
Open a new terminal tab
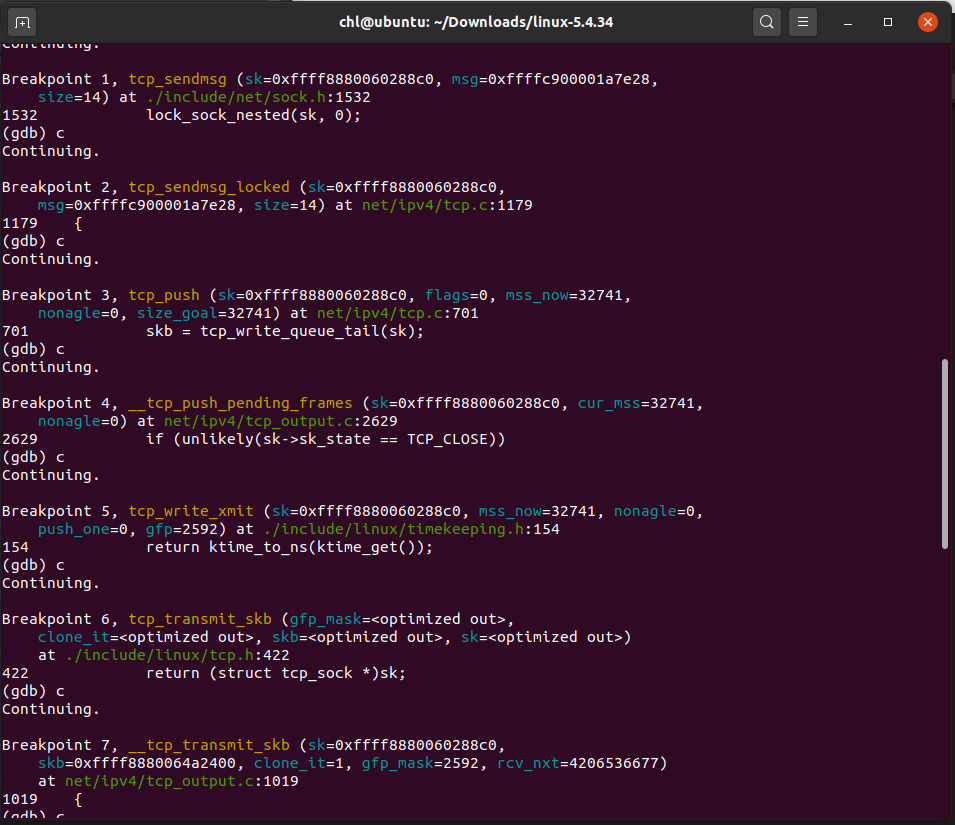(23, 23)
